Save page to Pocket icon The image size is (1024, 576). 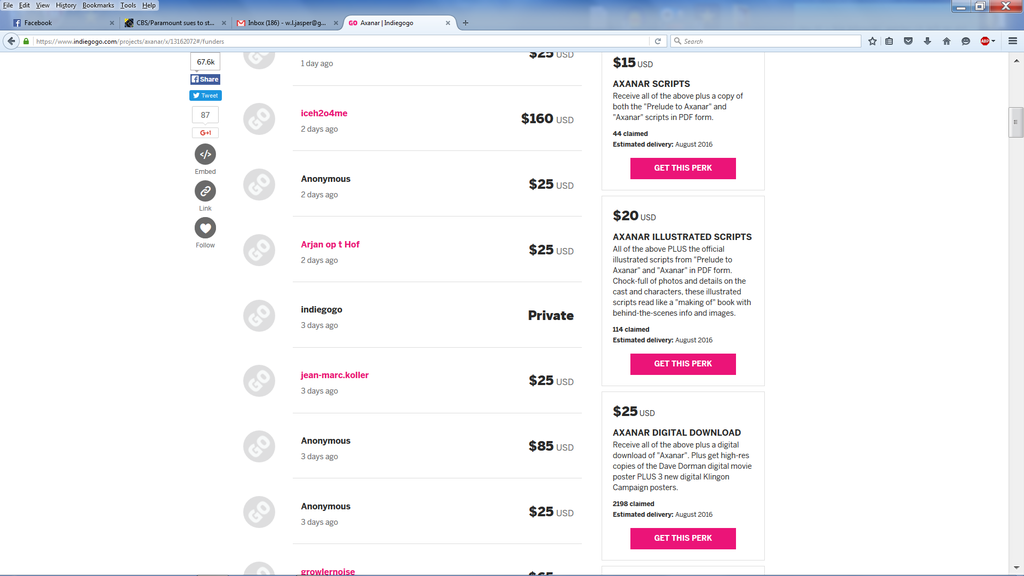[908, 41]
